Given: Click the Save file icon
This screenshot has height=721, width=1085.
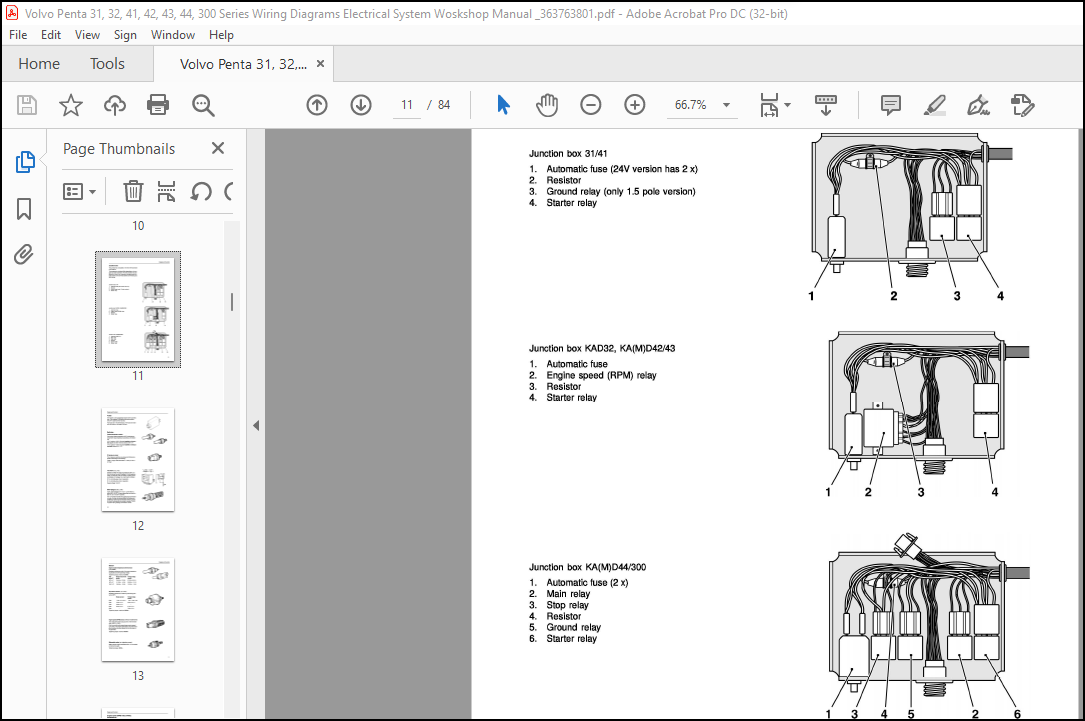Looking at the screenshot, I should (26, 105).
